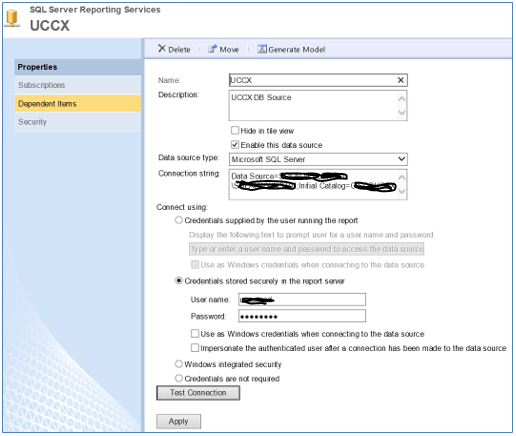516x436 pixels.
Task: Check Impersonate the authenticated user option
Action: tap(195, 348)
